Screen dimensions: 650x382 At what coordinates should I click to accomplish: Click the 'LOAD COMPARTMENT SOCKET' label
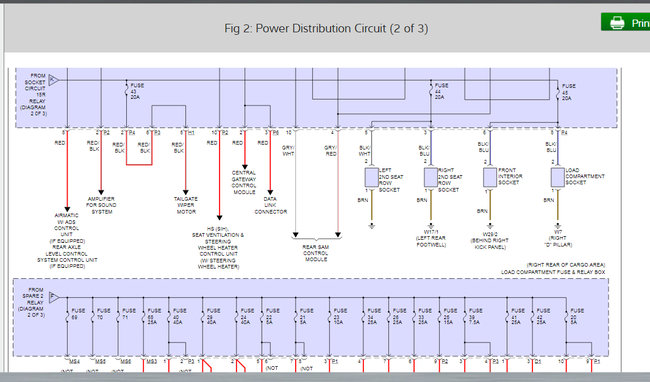585,176
